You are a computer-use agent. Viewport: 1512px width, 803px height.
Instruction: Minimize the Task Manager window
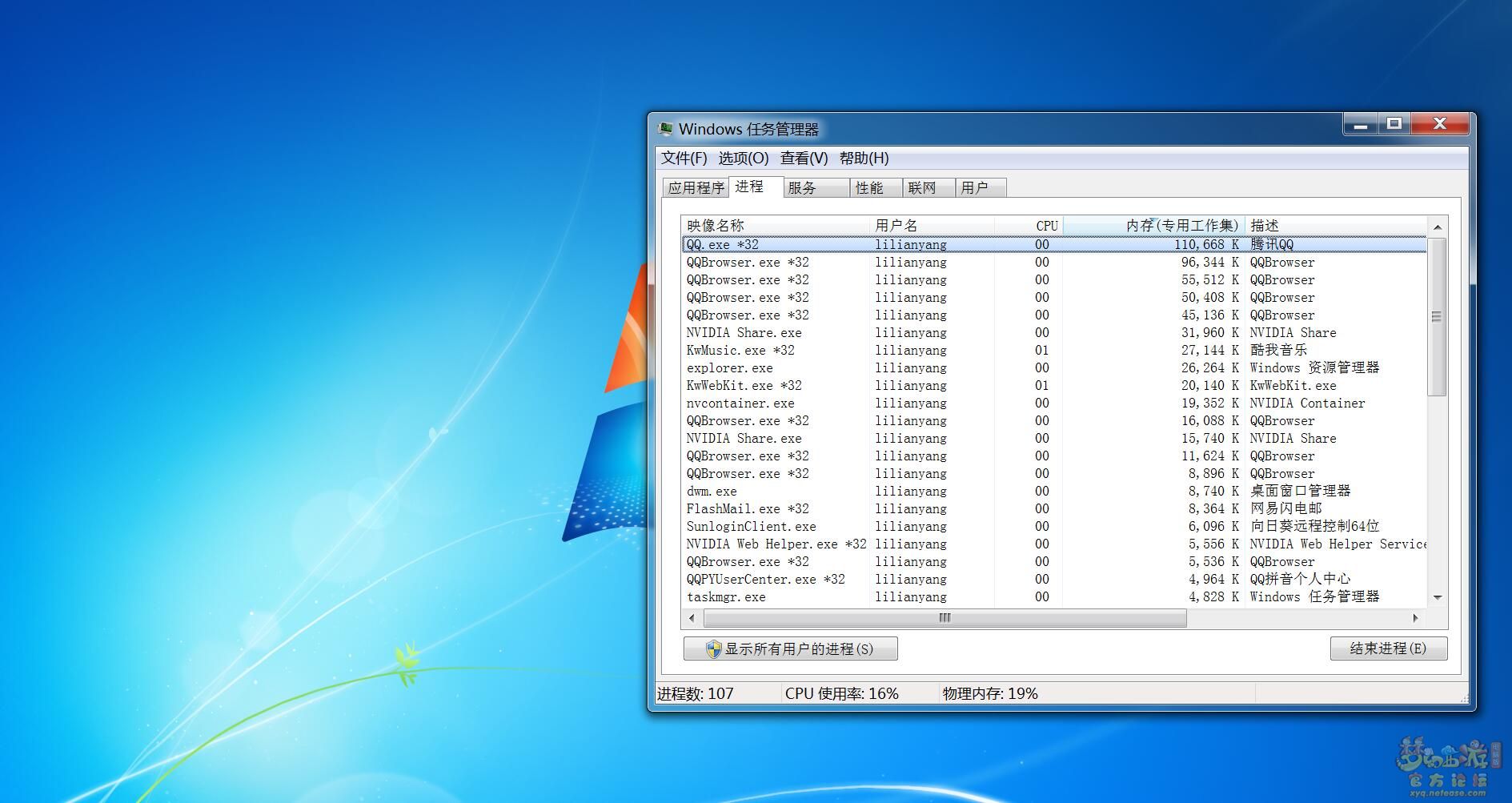pos(1360,124)
